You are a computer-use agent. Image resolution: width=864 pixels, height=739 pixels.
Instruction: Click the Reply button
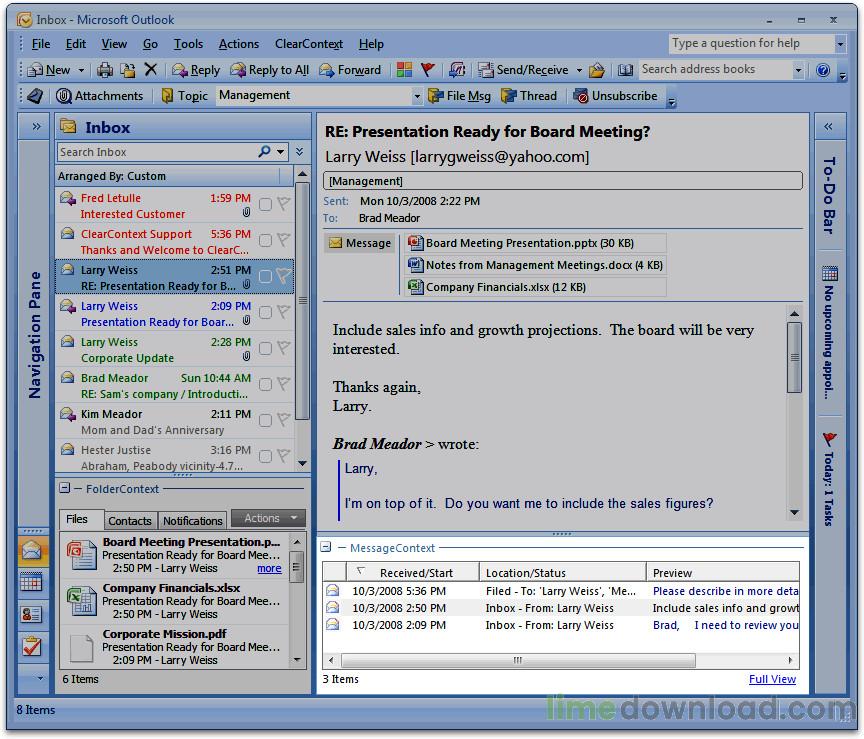196,70
